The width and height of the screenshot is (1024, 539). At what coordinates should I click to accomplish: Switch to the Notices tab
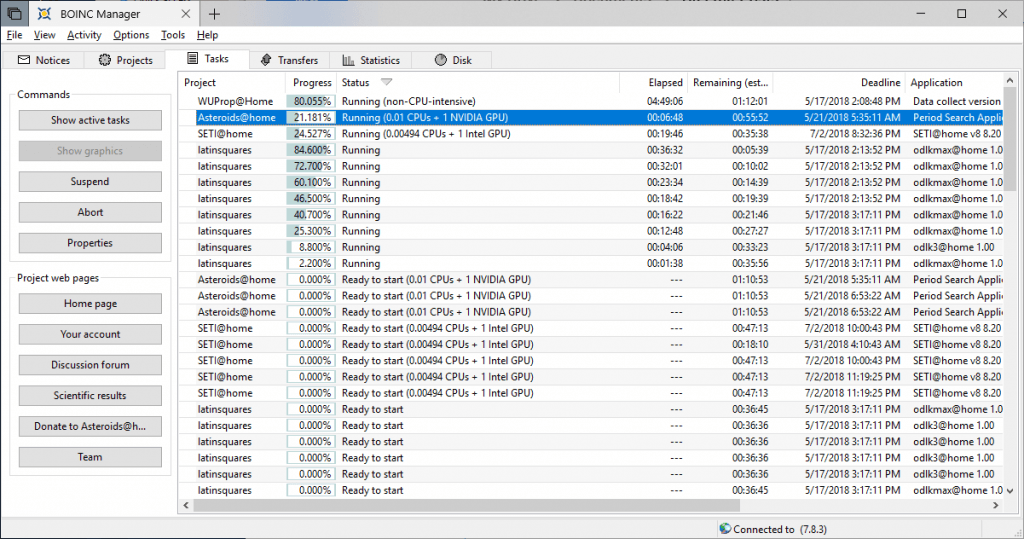tap(43, 59)
